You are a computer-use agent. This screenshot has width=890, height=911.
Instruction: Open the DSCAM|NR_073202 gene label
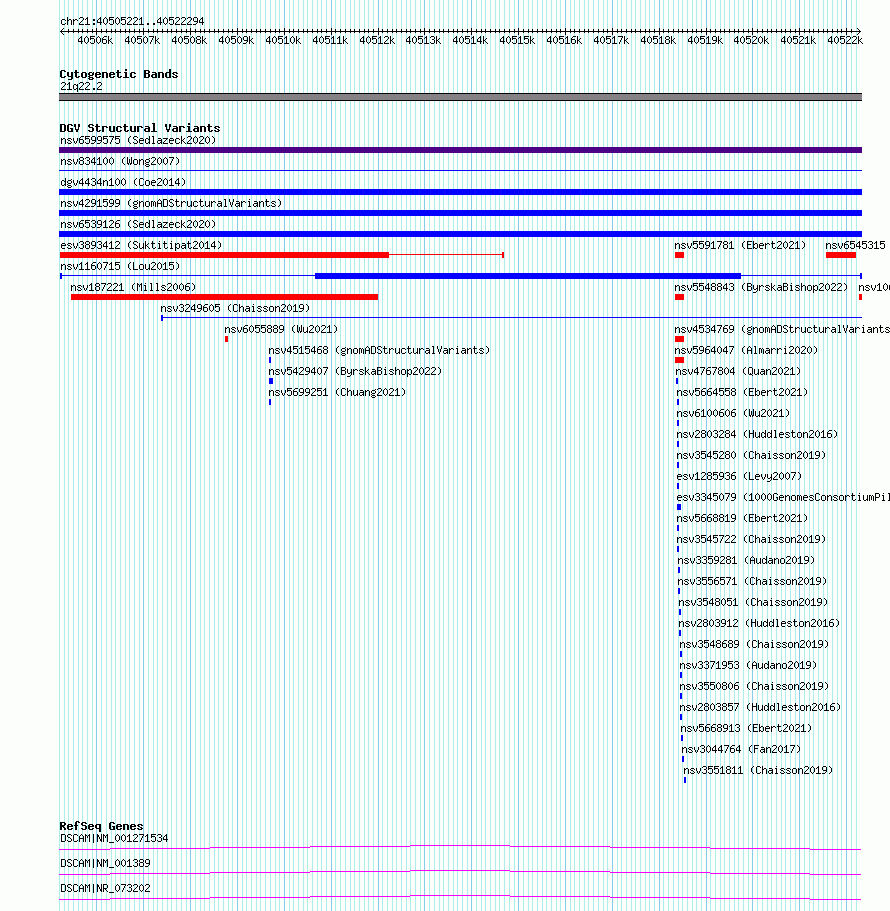[105, 888]
